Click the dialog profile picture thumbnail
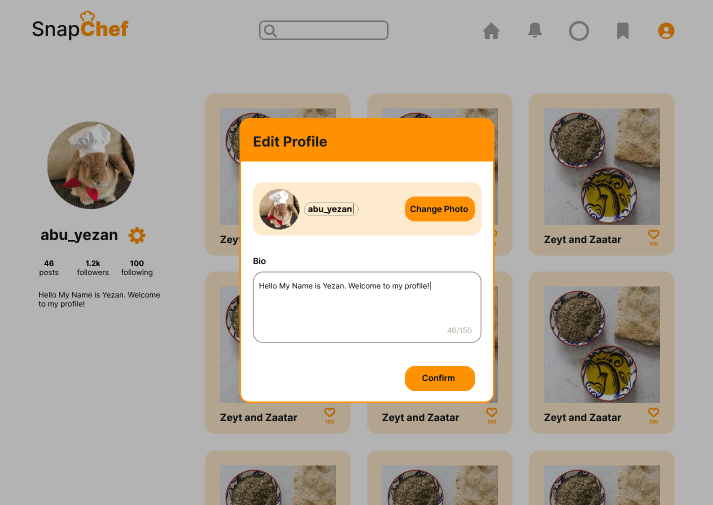This screenshot has width=713, height=505. pos(279,209)
